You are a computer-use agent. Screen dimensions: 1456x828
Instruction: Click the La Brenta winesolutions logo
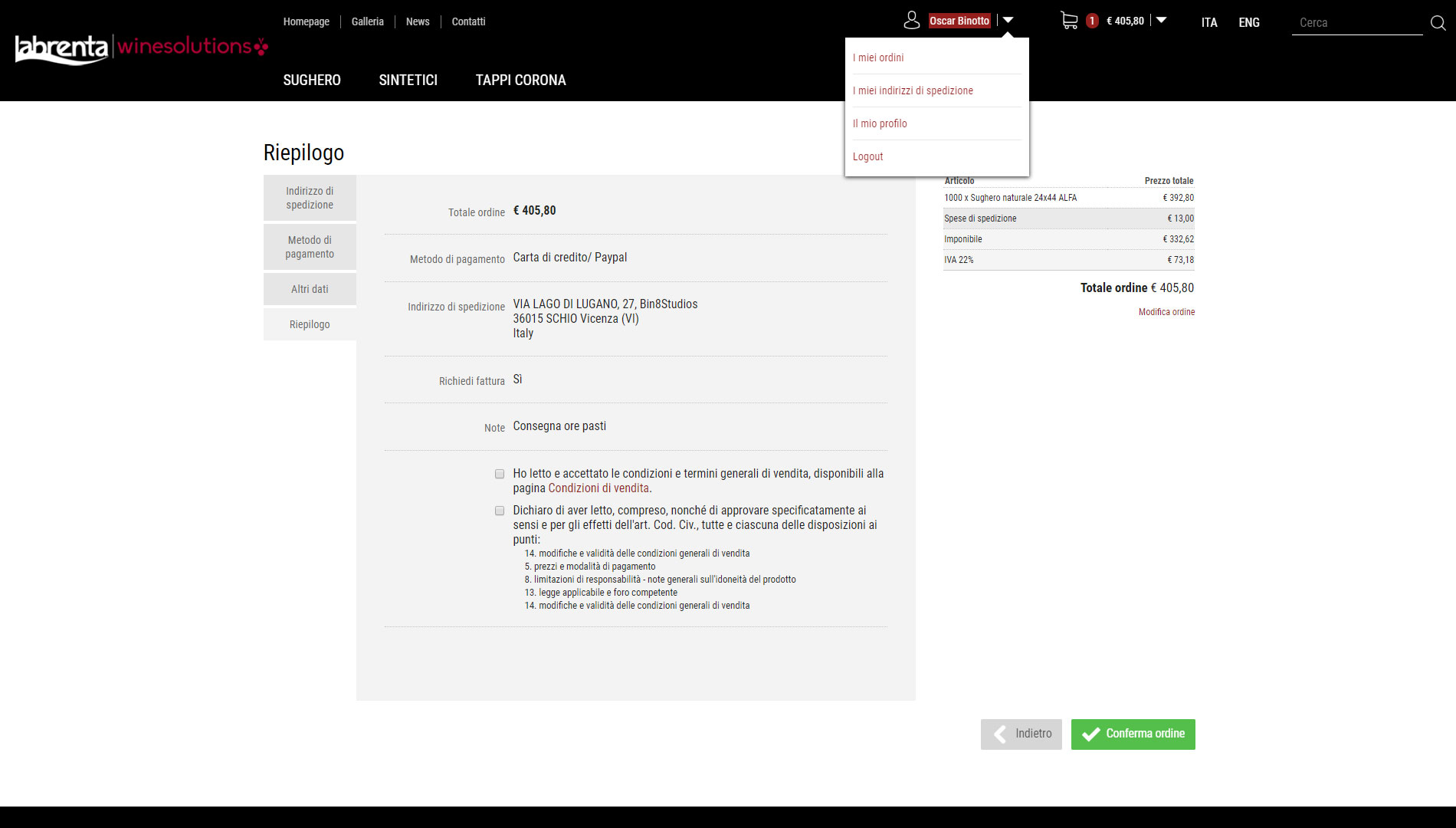pyautogui.click(x=142, y=48)
